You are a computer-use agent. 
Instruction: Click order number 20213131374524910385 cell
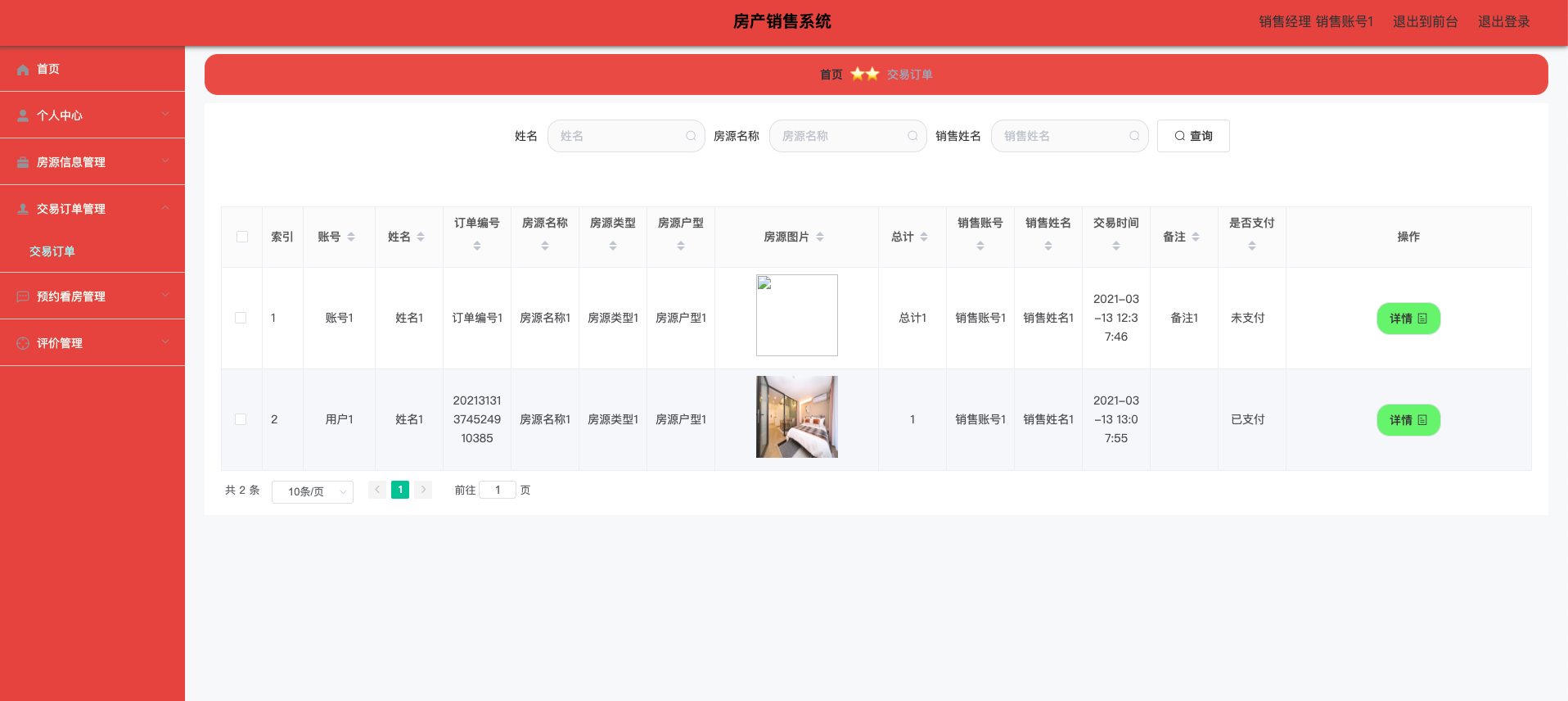[x=477, y=419]
